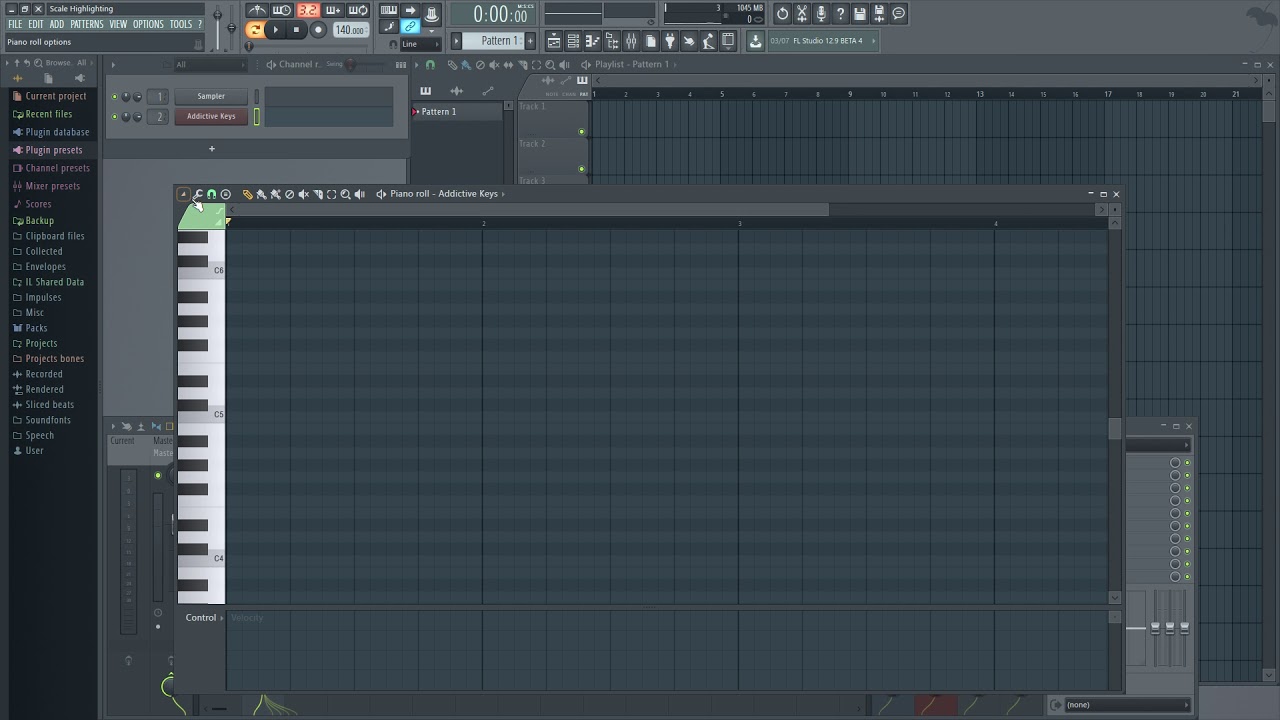Open the Playlist window from toolbar
Viewport: 1280px width, 720px height.
click(x=554, y=41)
